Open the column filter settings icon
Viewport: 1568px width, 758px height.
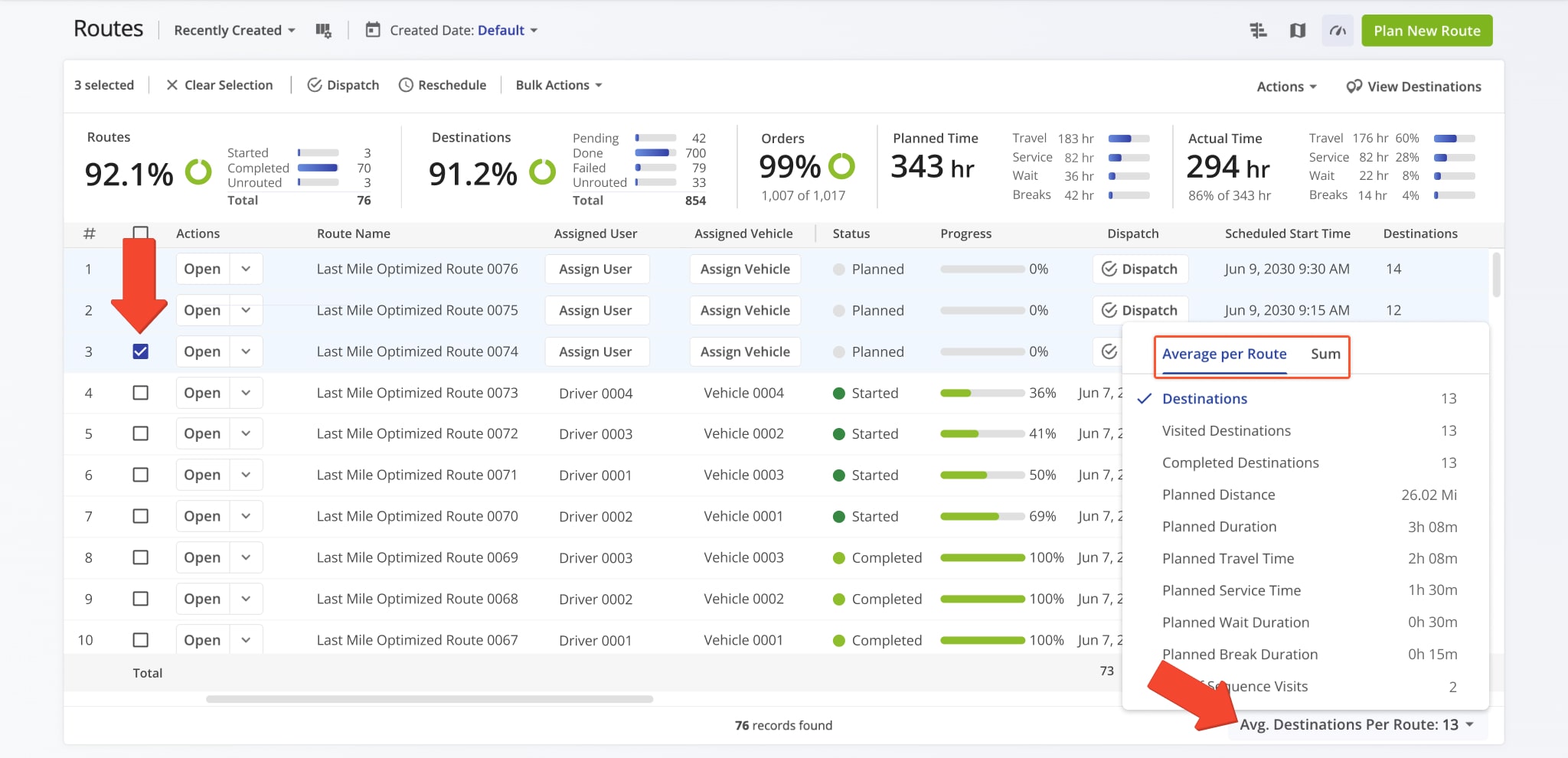(323, 30)
